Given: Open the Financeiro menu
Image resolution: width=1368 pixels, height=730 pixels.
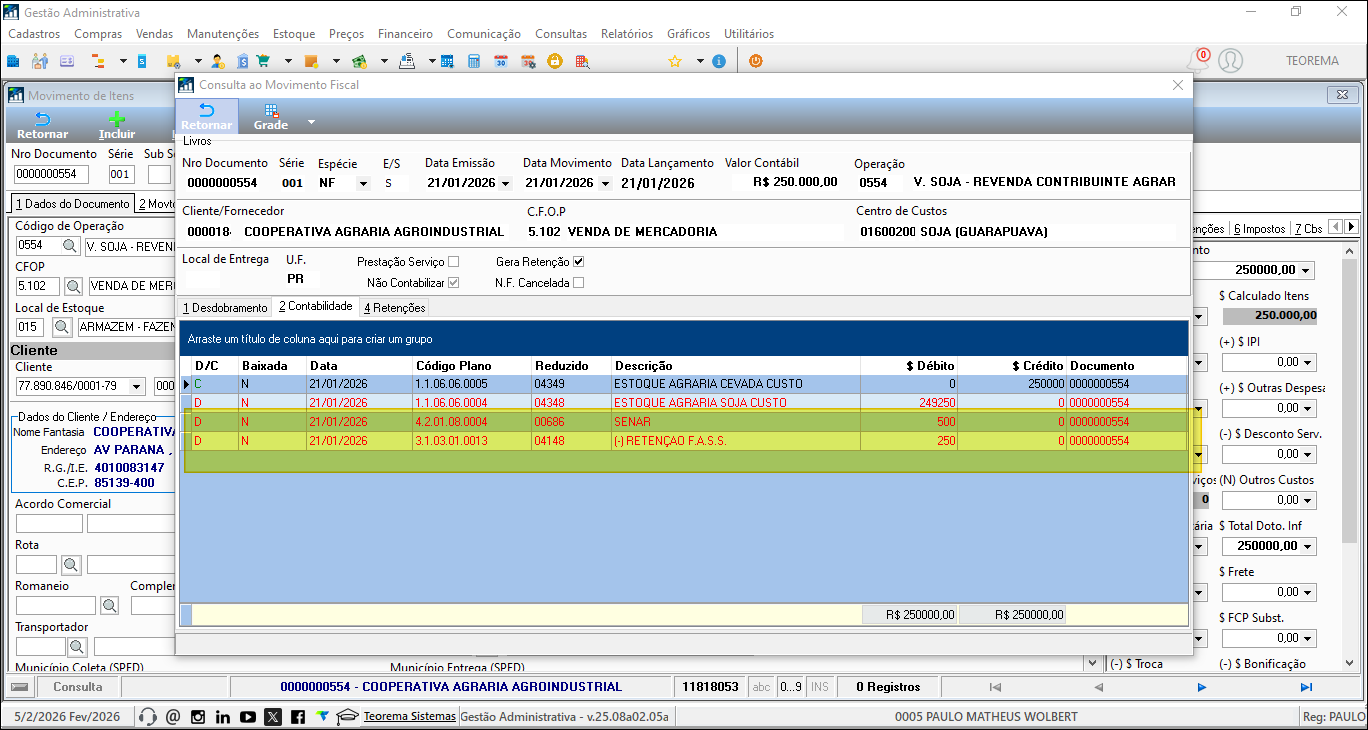Looking at the screenshot, I should [x=405, y=33].
